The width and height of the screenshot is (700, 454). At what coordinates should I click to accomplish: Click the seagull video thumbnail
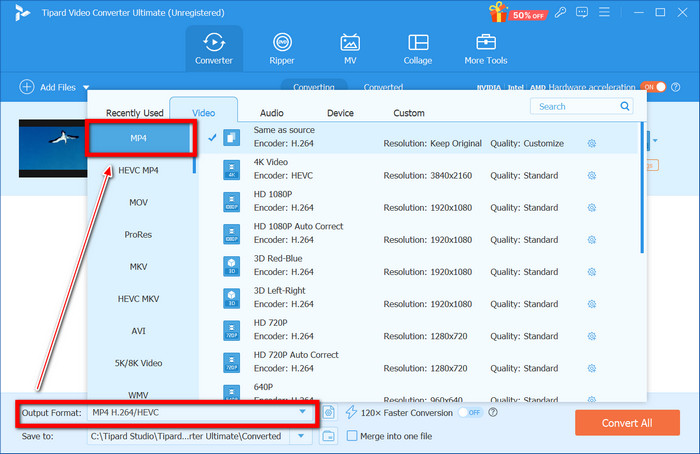pyautogui.click(x=53, y=148)
